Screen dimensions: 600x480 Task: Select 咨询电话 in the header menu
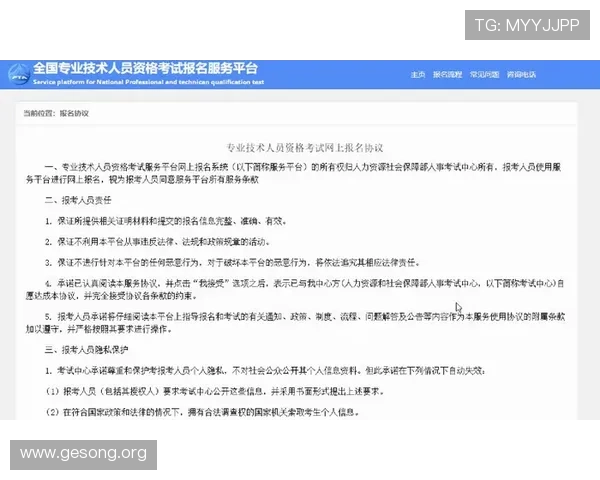point(521,74)
